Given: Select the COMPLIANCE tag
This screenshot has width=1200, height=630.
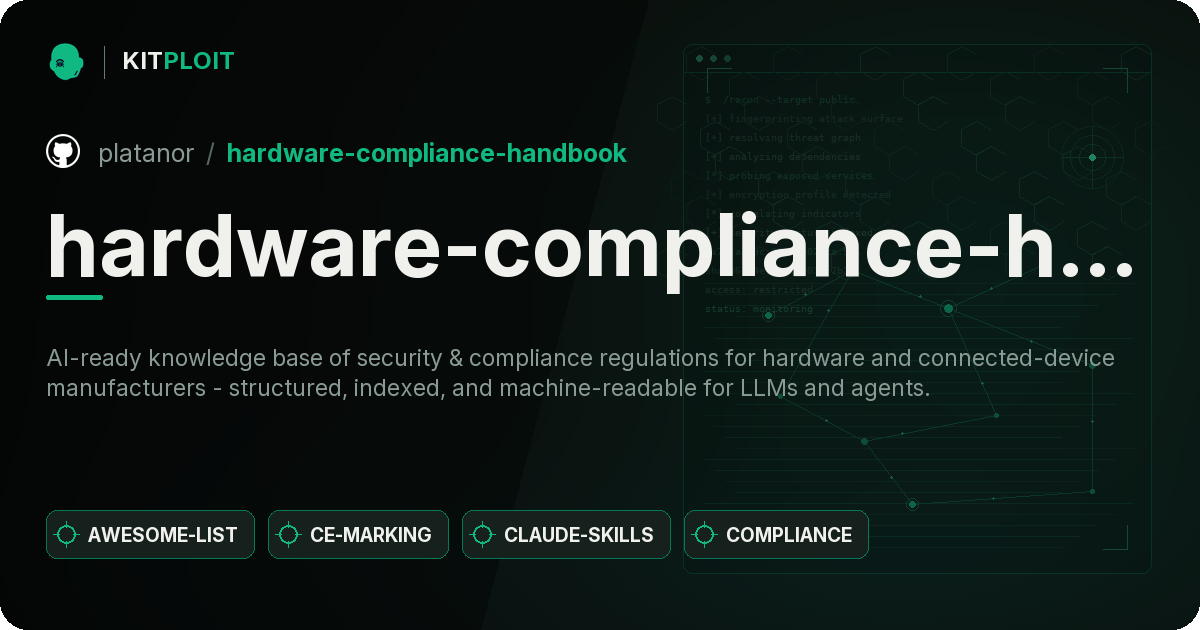Looking at the screenshot, I should [776, 535].
